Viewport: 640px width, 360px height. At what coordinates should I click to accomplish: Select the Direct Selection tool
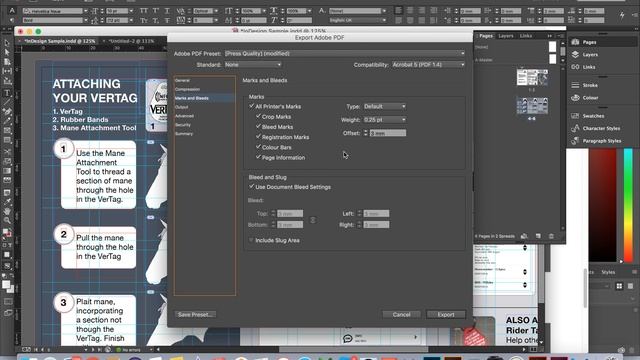[7, 52]
